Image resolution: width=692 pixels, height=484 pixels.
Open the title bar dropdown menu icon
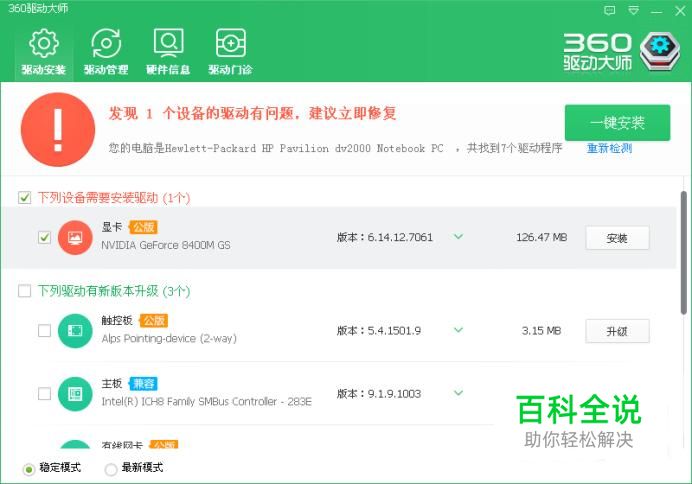633,11
